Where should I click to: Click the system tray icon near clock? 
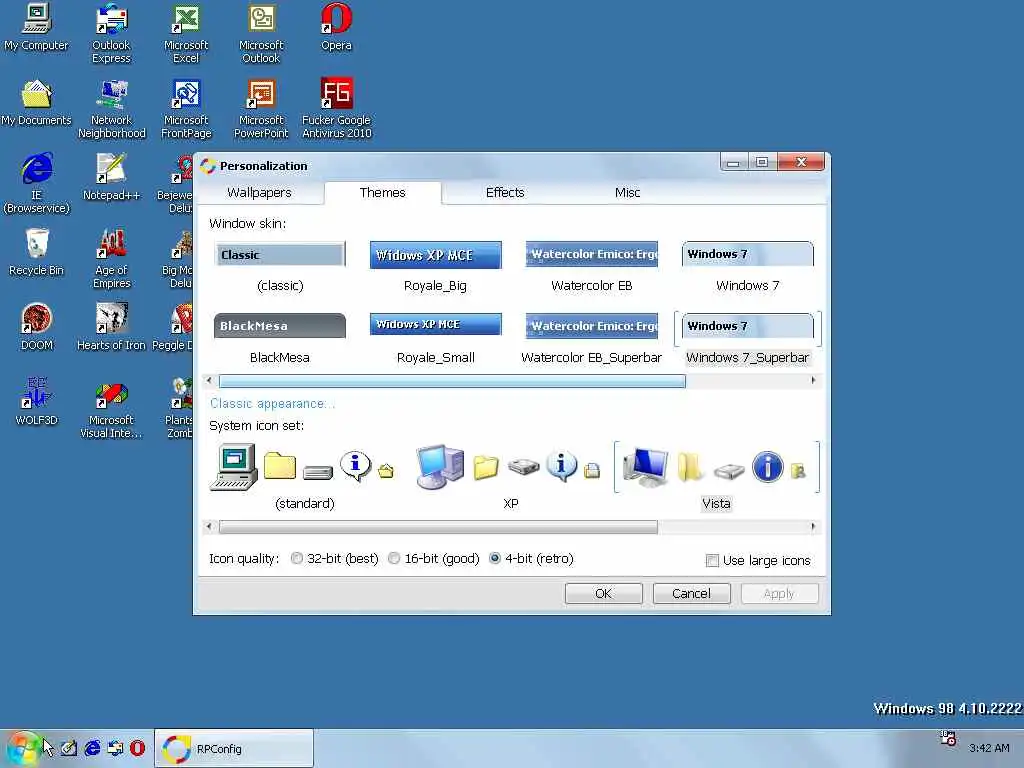point(948,739)
